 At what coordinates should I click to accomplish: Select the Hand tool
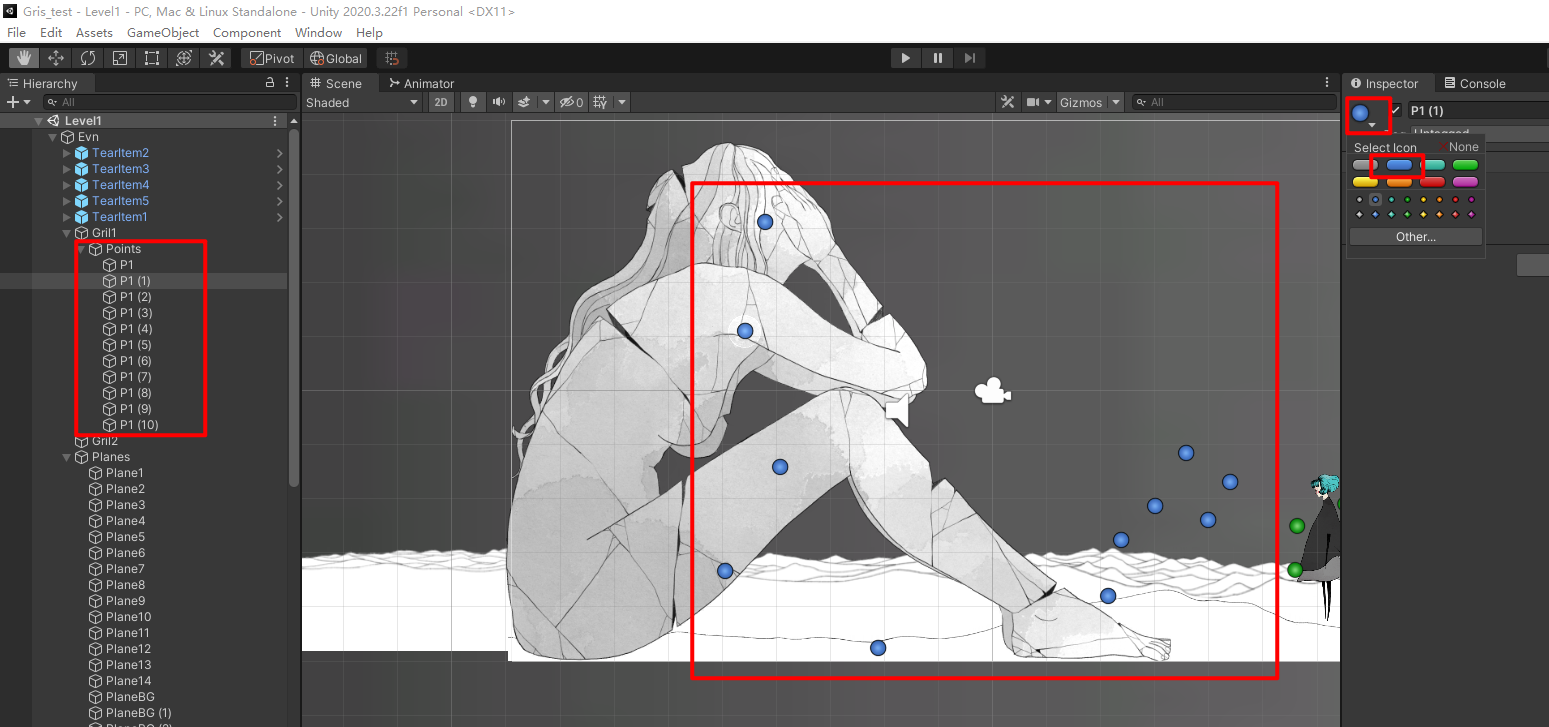[25, 58]
